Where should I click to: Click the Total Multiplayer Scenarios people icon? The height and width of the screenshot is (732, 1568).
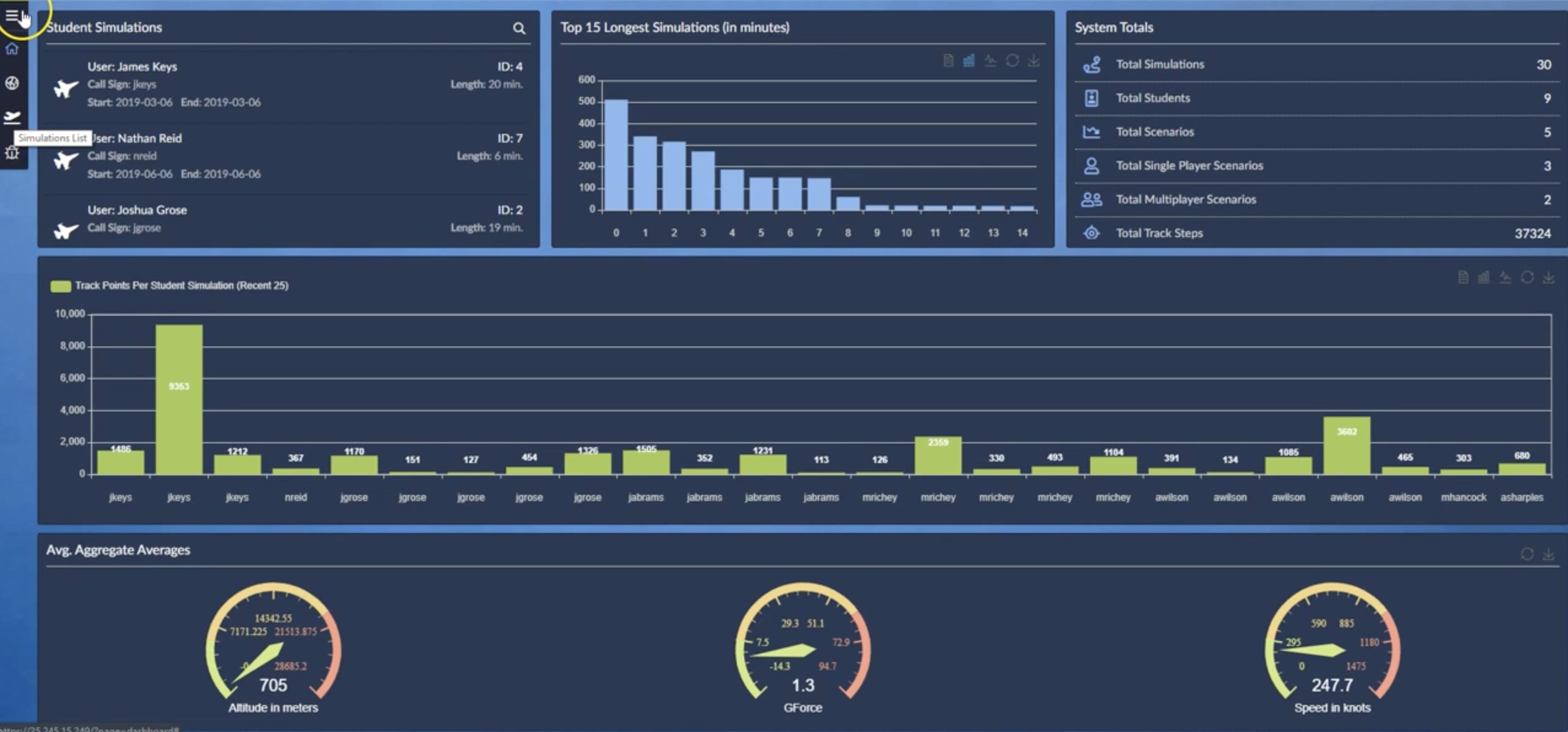(1092, 200)
